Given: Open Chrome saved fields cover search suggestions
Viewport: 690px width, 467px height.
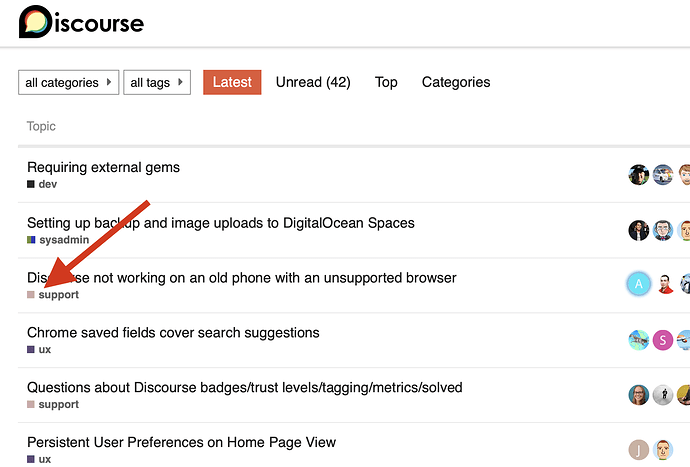Looking at the screenshot, I should 173,333.
